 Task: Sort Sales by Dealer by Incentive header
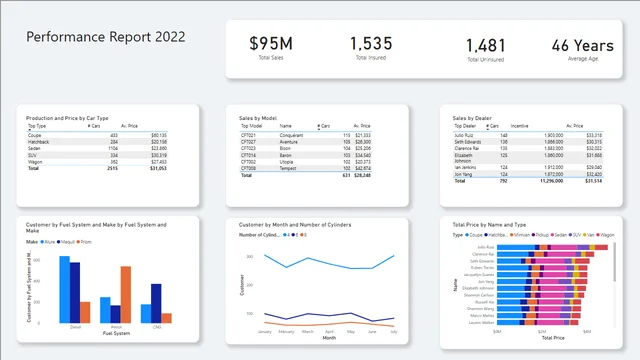point(519,126)
